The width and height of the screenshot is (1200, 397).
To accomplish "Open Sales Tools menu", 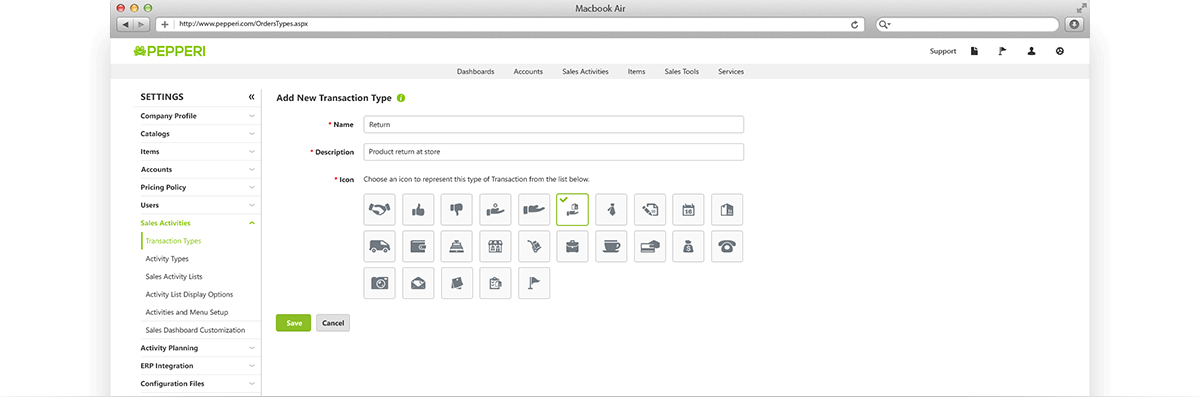I will pyautogui.click(x=682, y=72).
